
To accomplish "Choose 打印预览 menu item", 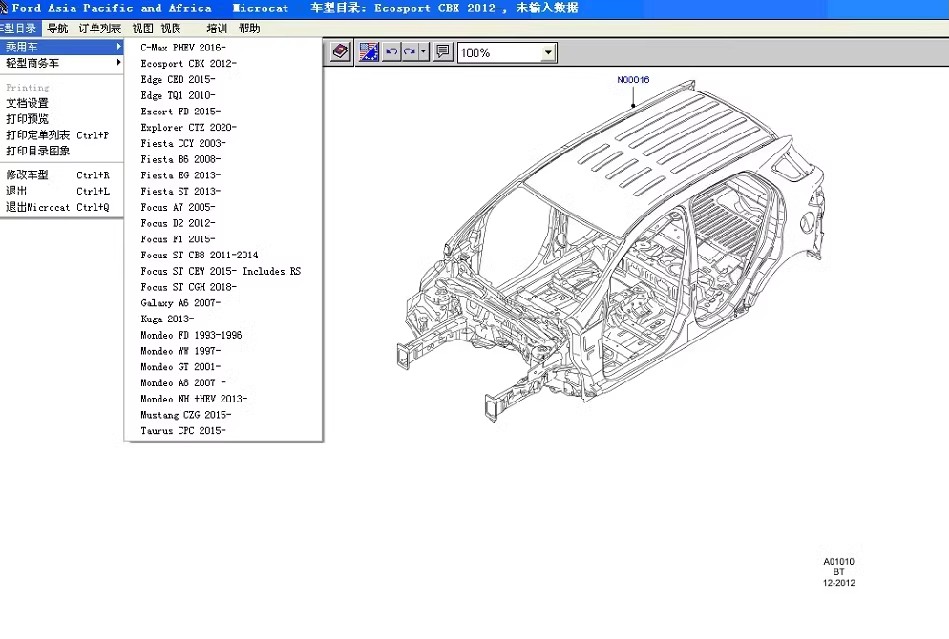I will 62,119.
